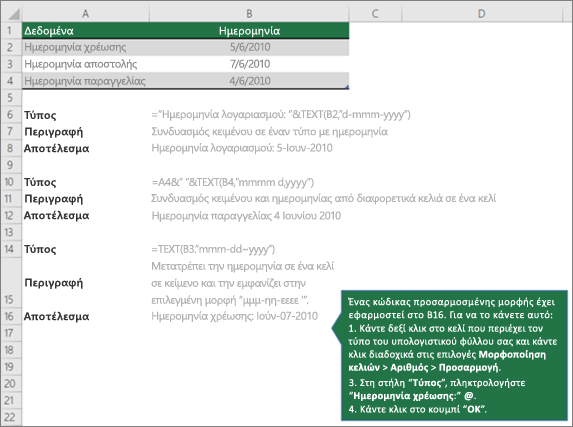
Task: Click the =TEXT(B3,"mmm-dd~yyyy") formula cell
Action: coord(213,249)
